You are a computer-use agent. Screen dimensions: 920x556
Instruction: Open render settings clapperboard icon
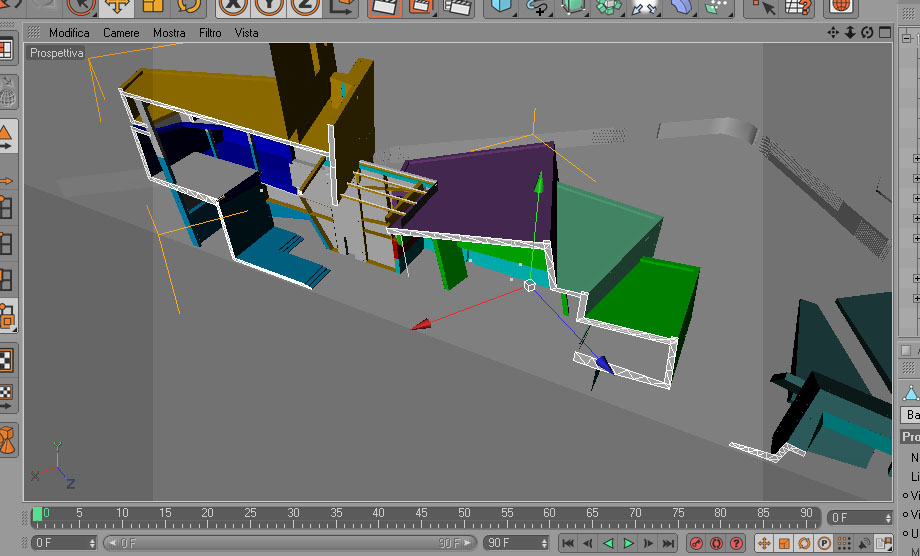point(458,7)
